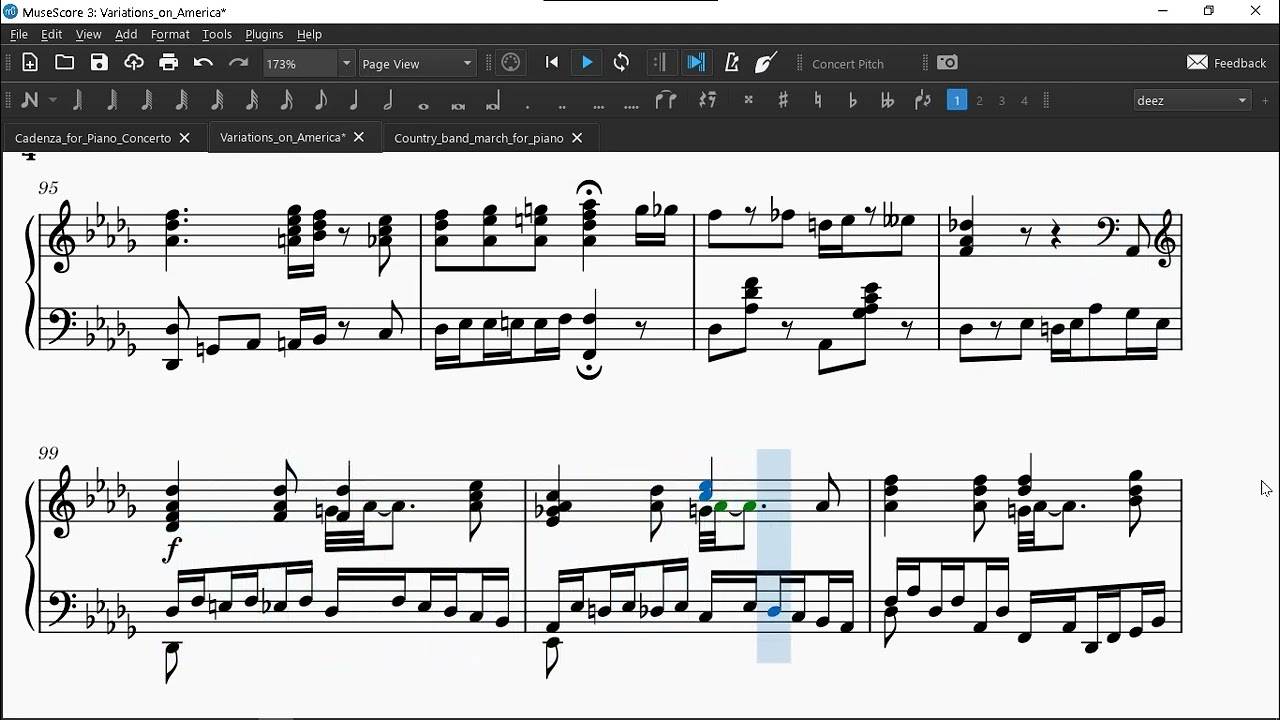Select the 64th note duration
The height and width of the screenshot is (720, 1280).
click(x=217, y=100)
